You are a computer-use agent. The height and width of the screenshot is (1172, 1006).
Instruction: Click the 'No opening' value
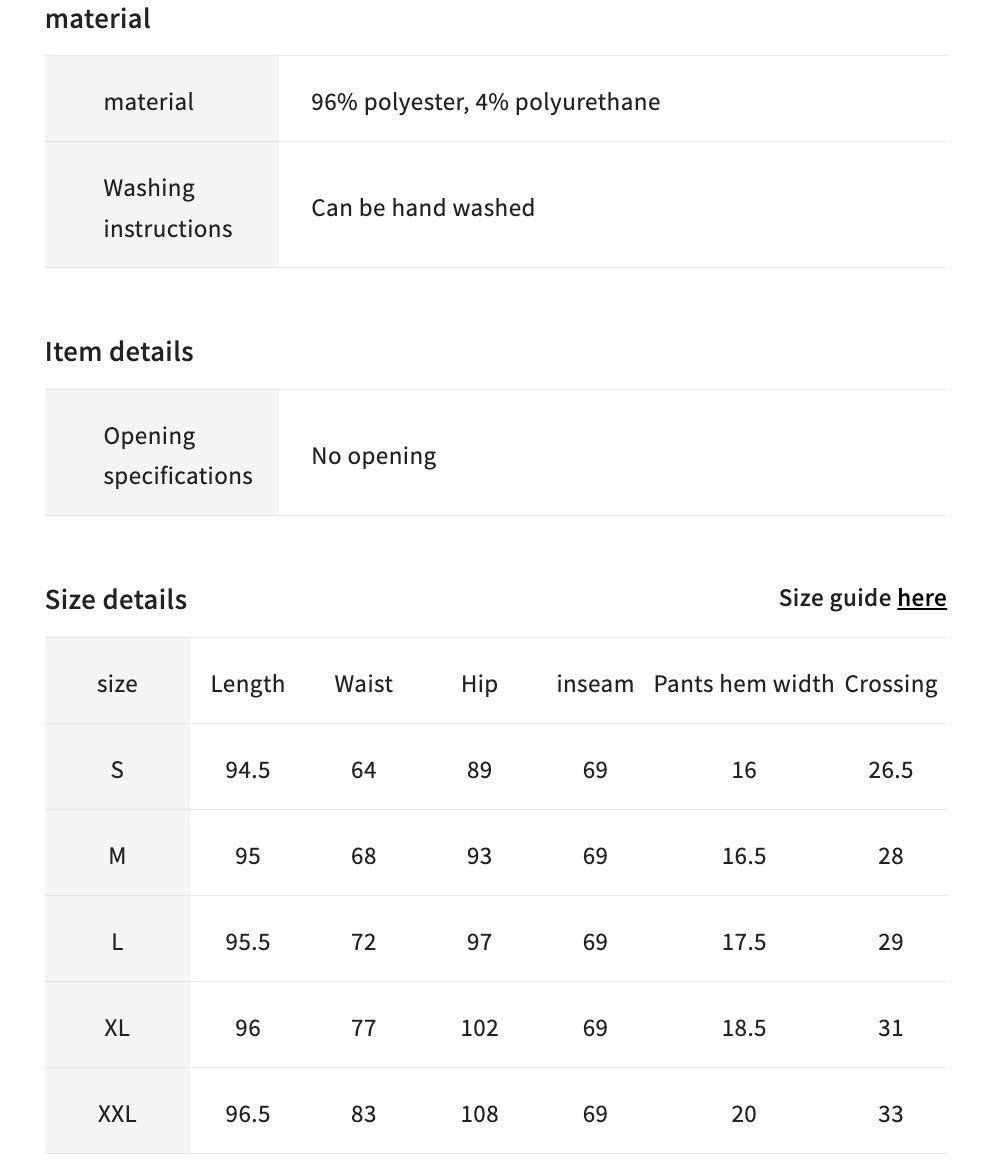[374, 455]
